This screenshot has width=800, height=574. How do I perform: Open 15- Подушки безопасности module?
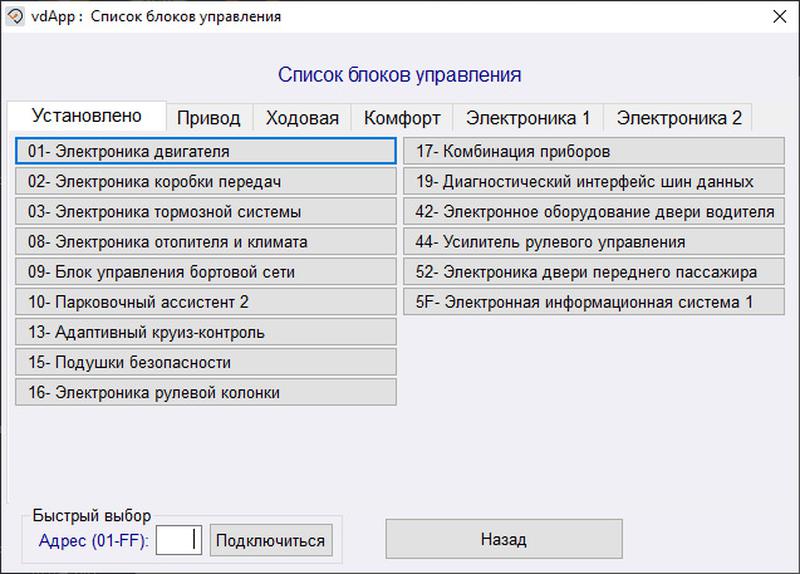(206, 362)
